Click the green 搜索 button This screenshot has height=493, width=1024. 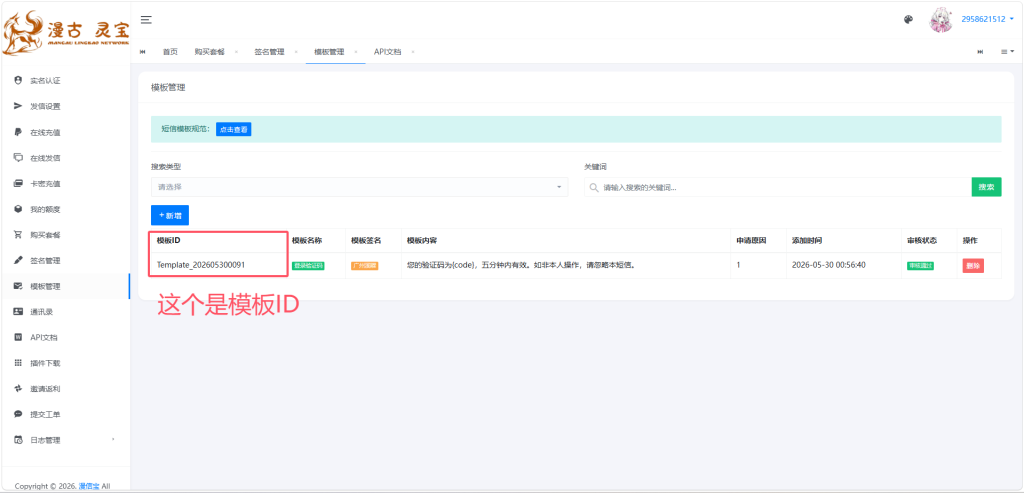pyautogui.click(x=986, y=187)
